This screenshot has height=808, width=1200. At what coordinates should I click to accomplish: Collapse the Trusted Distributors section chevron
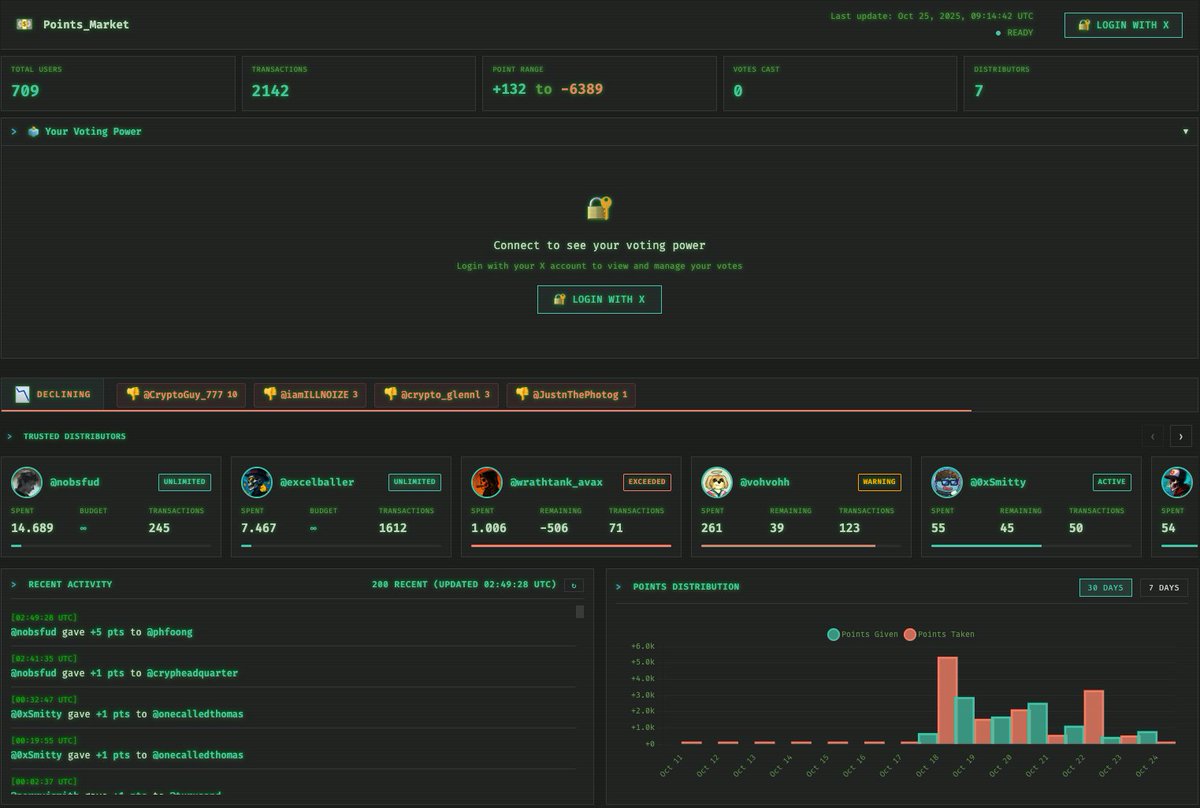[10, 436]
